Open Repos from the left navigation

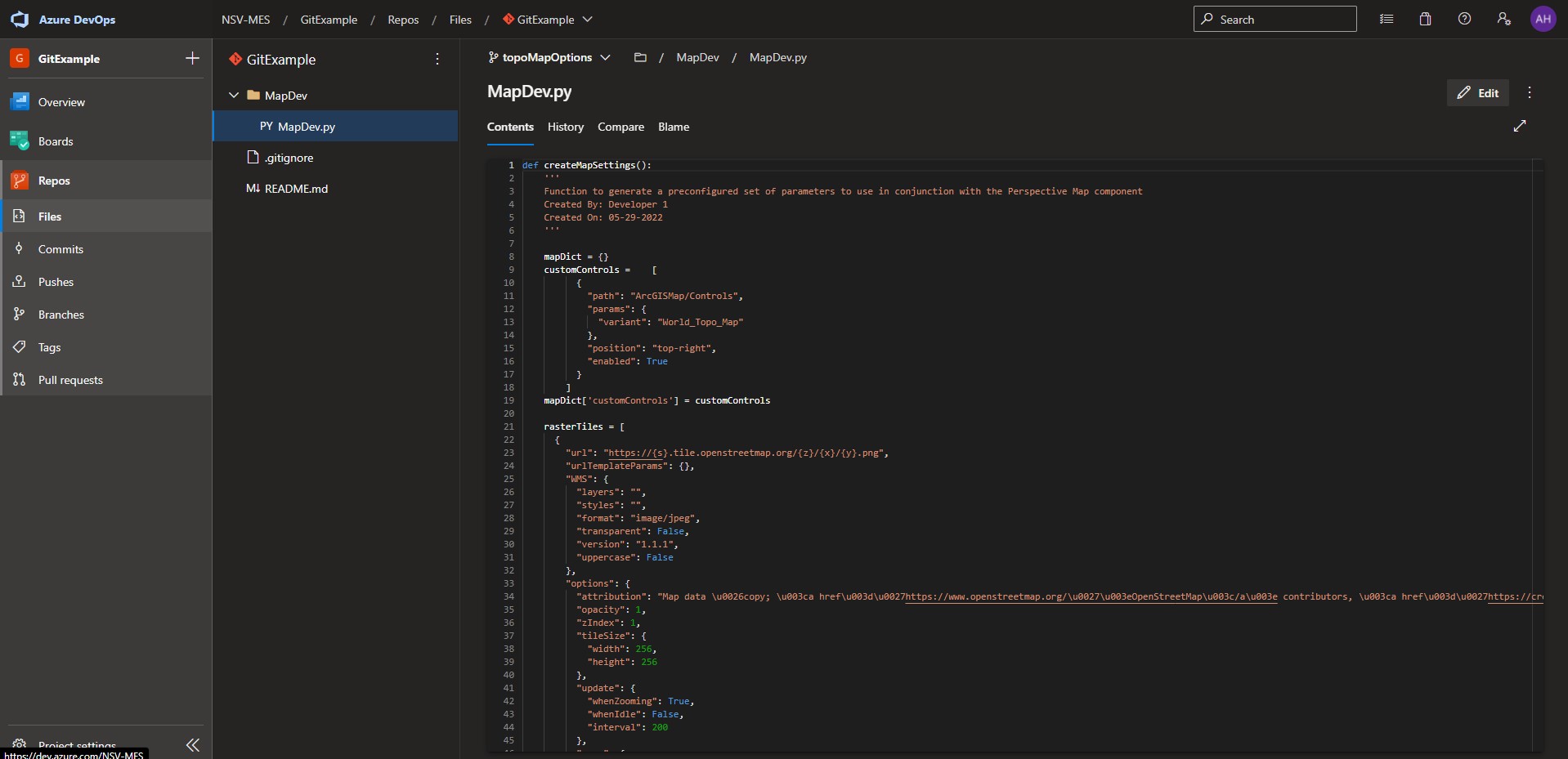53,181
